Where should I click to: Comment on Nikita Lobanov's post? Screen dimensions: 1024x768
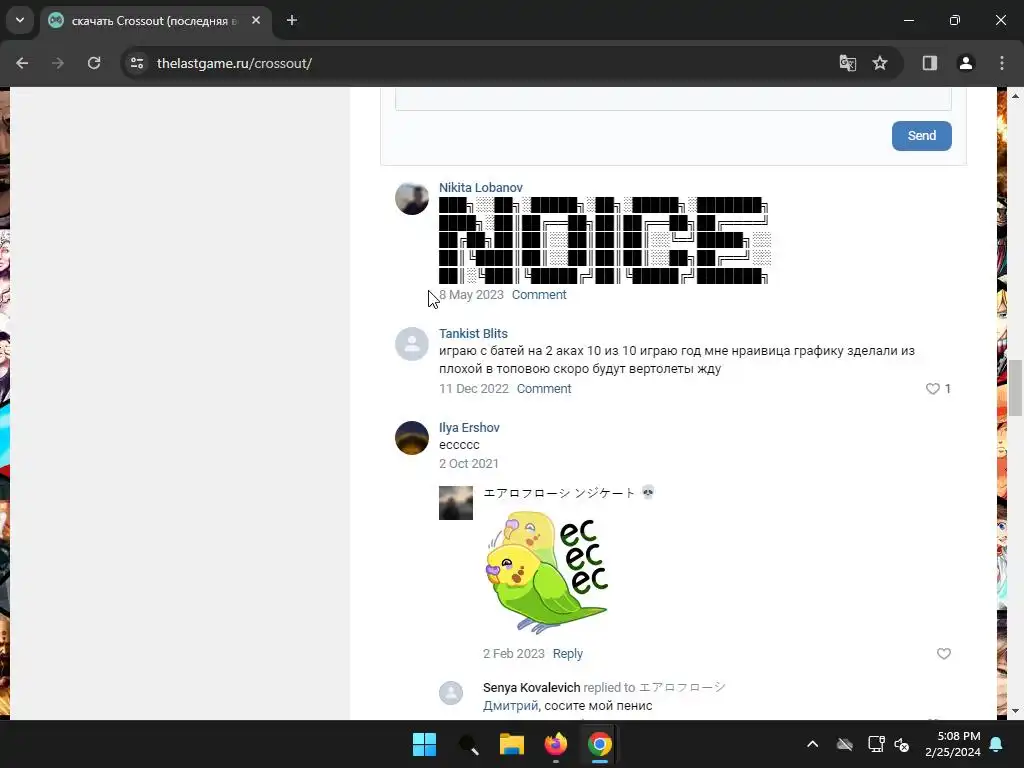pyautogui.click(x=539, y=295)
